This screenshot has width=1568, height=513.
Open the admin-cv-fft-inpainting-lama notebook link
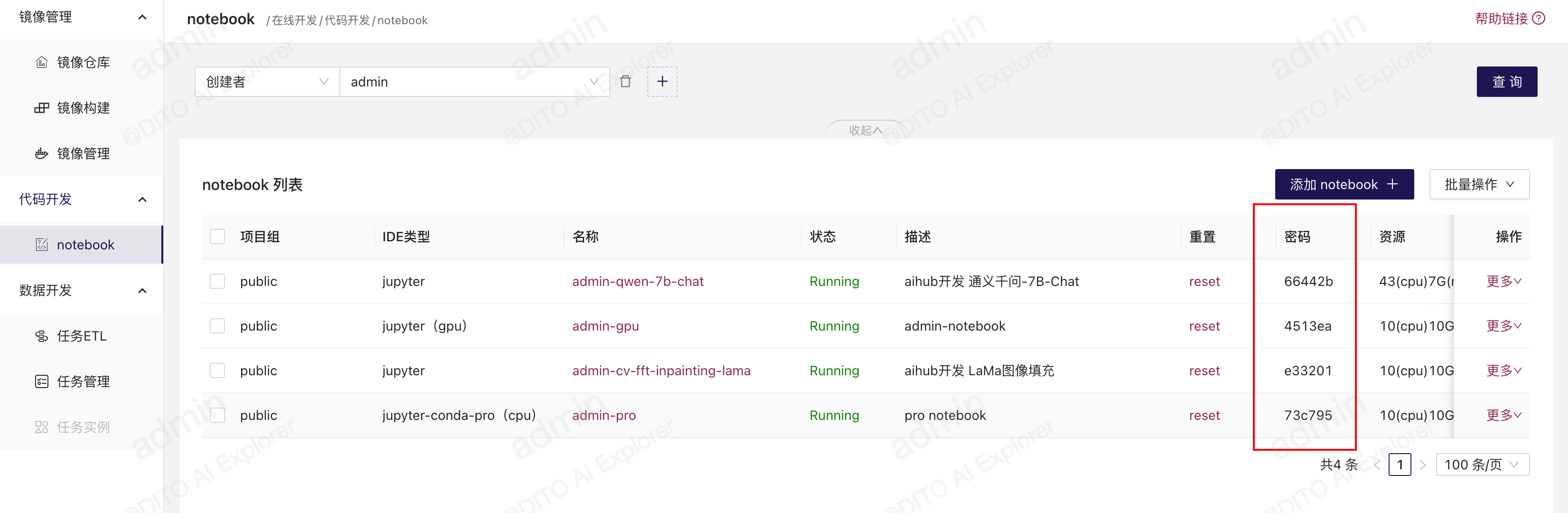click(x=661, y=370)
